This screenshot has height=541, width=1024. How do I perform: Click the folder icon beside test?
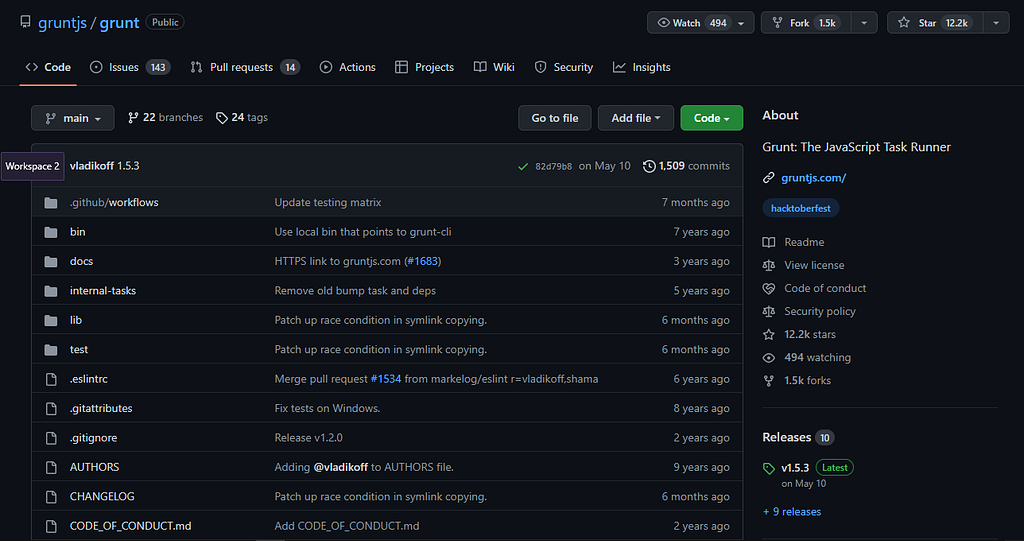click(51, 350)
